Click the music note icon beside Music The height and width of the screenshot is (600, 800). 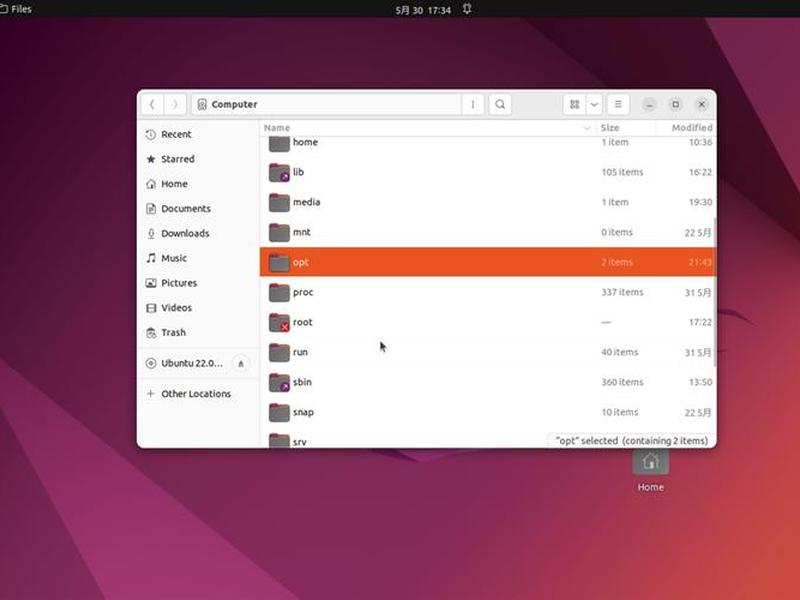pyautogui.click(x=151, y=258)
